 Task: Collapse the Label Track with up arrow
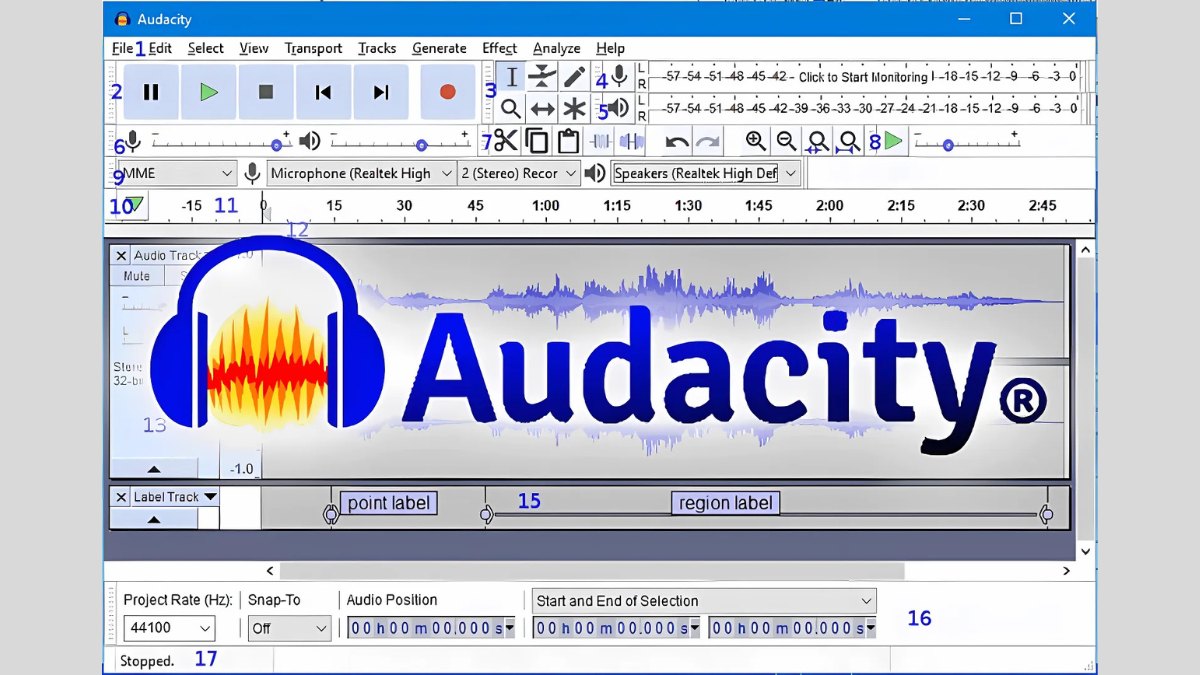[x=153, y=519]
